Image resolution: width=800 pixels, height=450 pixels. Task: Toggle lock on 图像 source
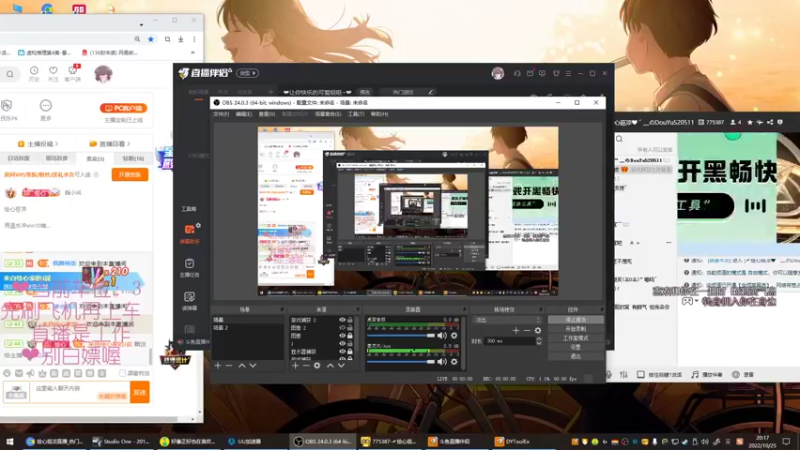pyautogui.click(x=350, y=336)
